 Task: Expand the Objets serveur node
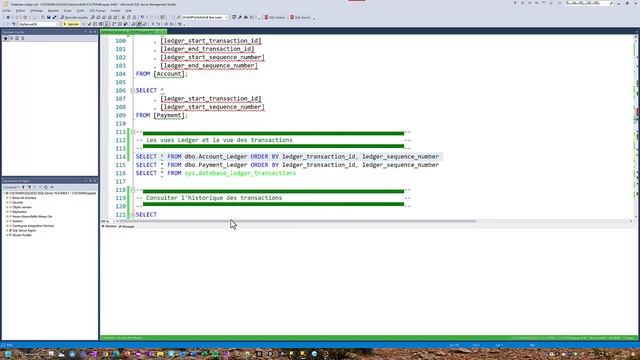7,207
